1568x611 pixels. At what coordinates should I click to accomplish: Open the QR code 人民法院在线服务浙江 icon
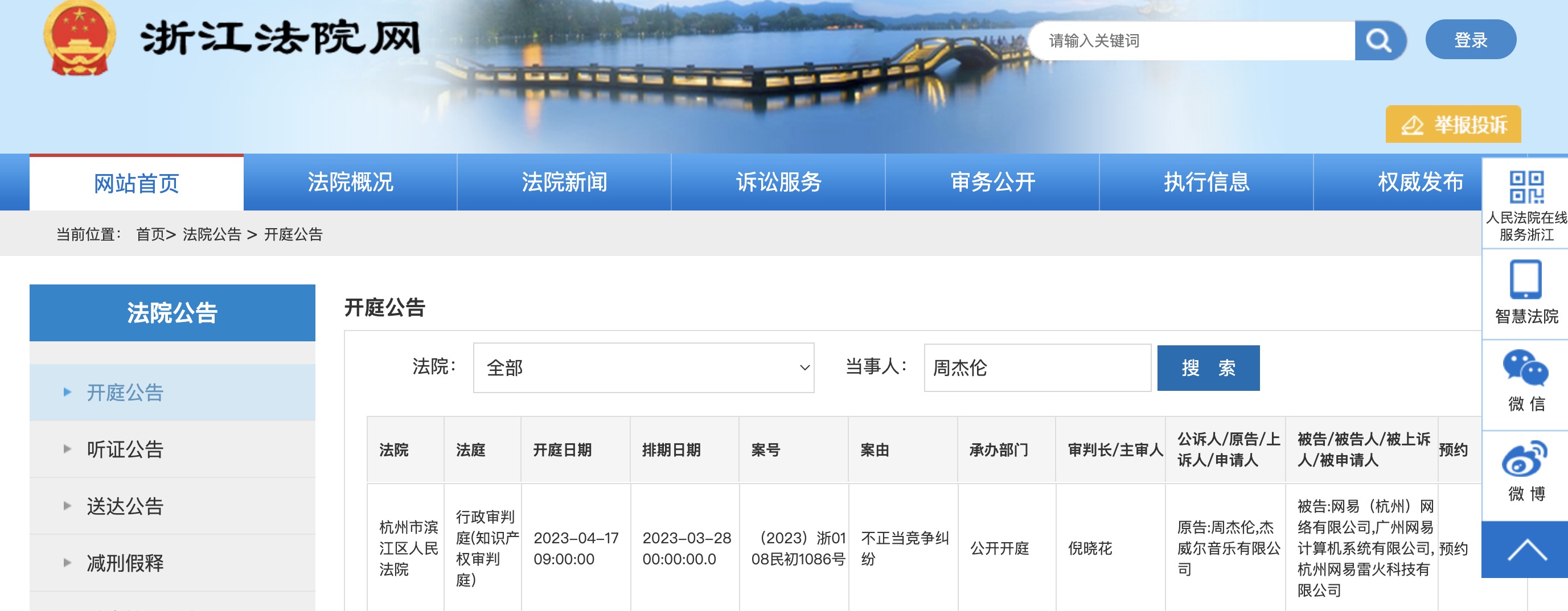1526,187
